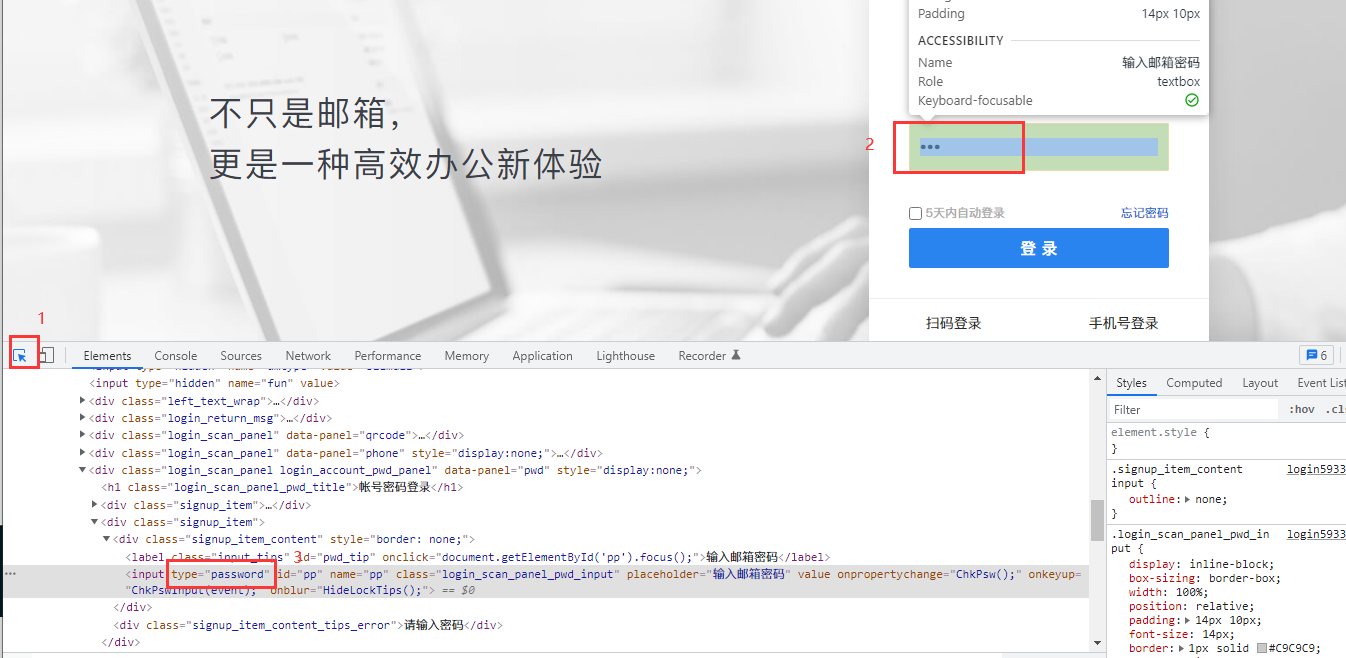The image size is (1346, 658).
Task: Click the #C9C9C9 border color swatch
Action: point(1263,648)
